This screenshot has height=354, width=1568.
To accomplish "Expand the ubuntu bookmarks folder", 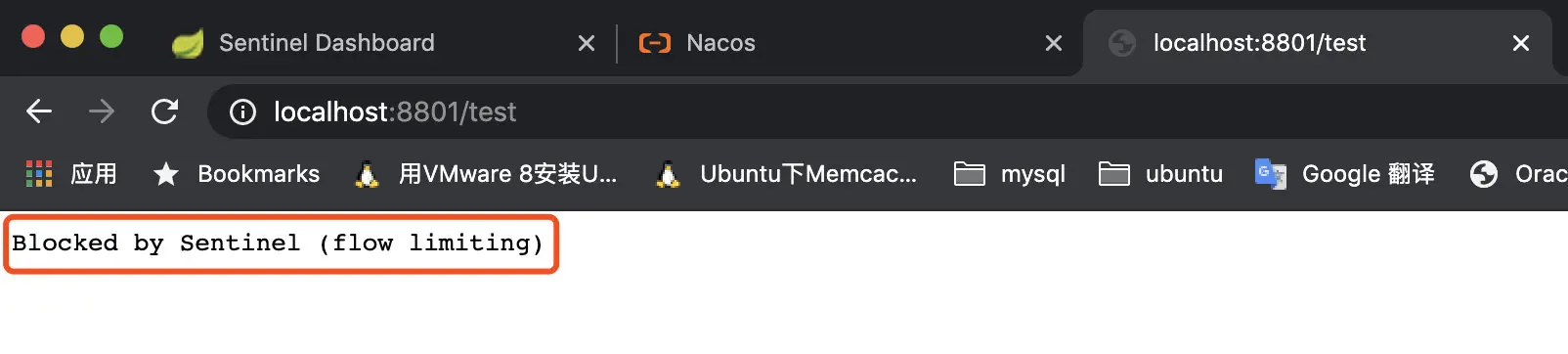I will point(1160,174).
